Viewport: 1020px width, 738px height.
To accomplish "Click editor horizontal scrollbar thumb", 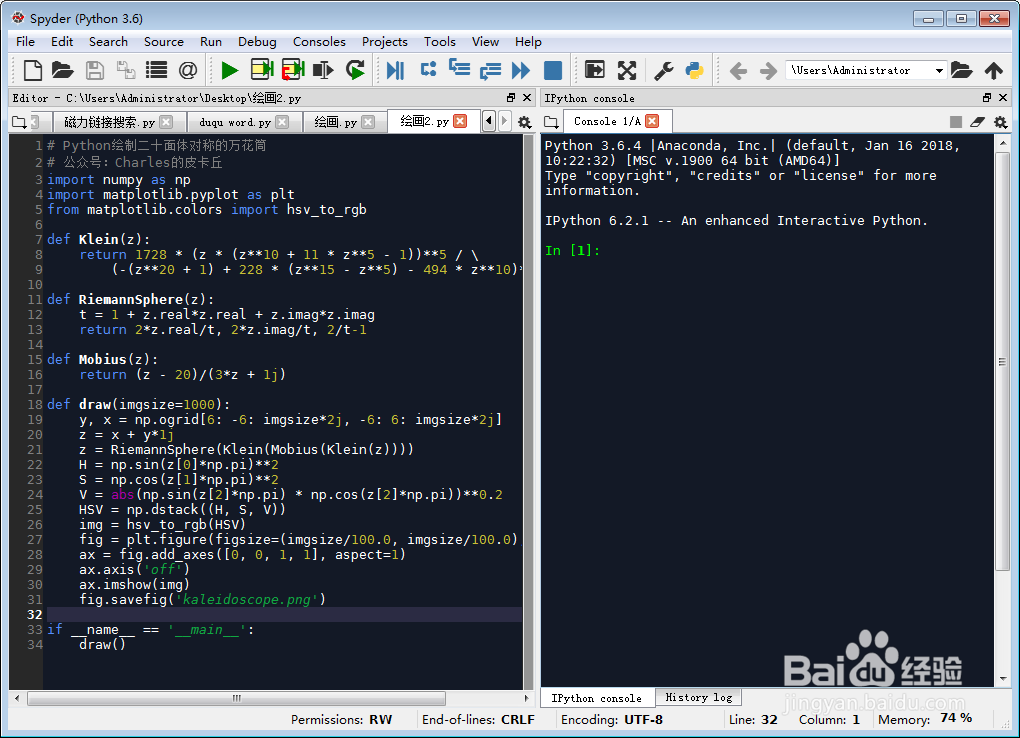I will click(237, 698).
